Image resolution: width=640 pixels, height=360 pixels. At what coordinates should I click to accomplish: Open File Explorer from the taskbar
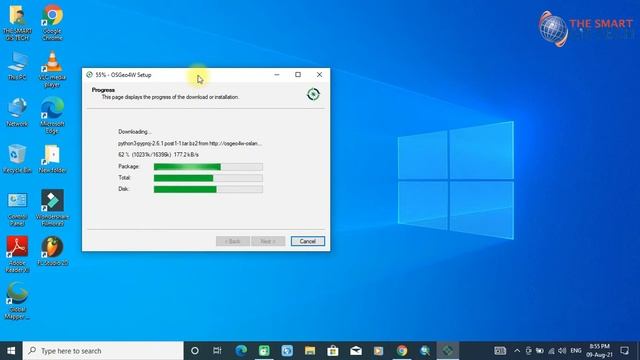(310, 351)
